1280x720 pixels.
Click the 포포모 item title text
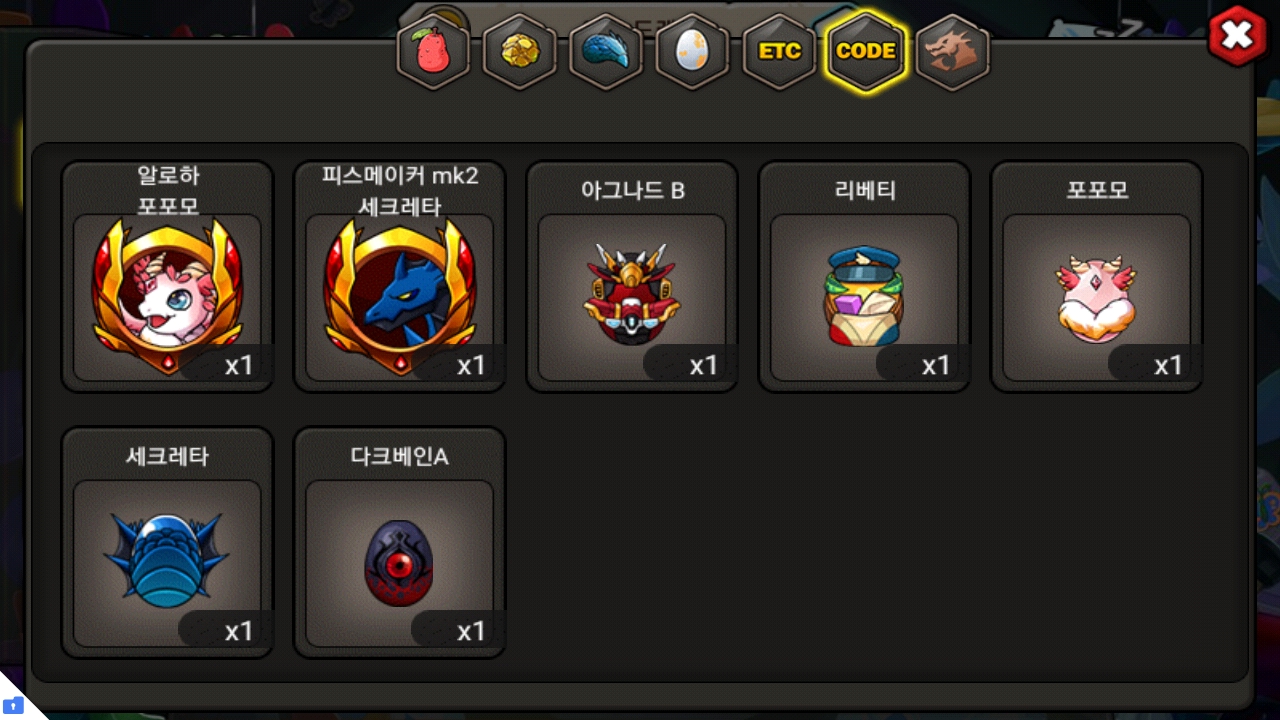[1097, 190]
